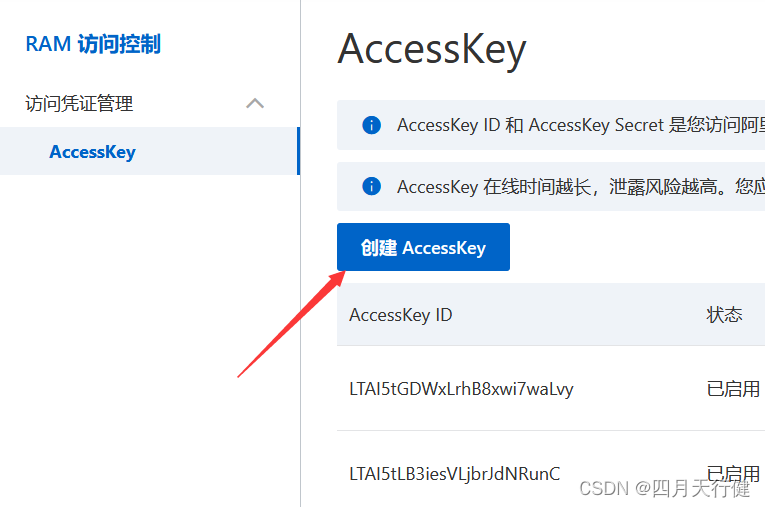The width and height of the screenshot is (765, 507).
Task: Select key ID LTAI5tGDWxLrhB8xwi7waLvy
Action: [461, 389]
